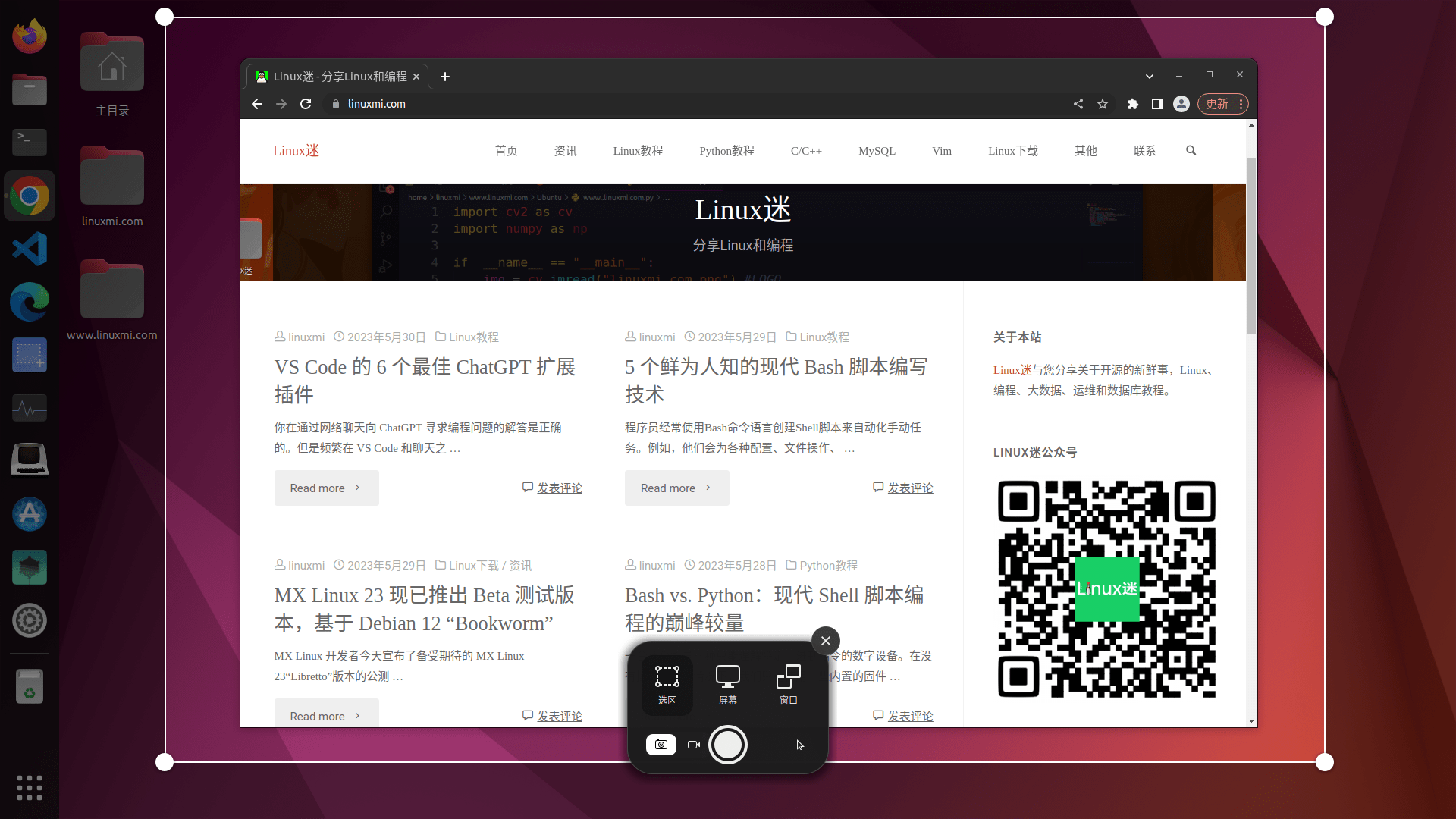Close the screenshot tool panel

coord(825,641)
